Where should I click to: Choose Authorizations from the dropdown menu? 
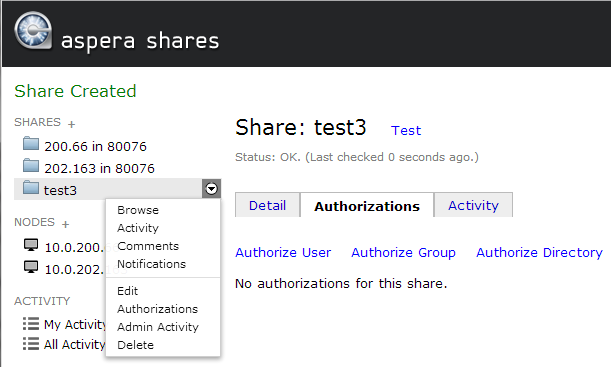point(157,309)
